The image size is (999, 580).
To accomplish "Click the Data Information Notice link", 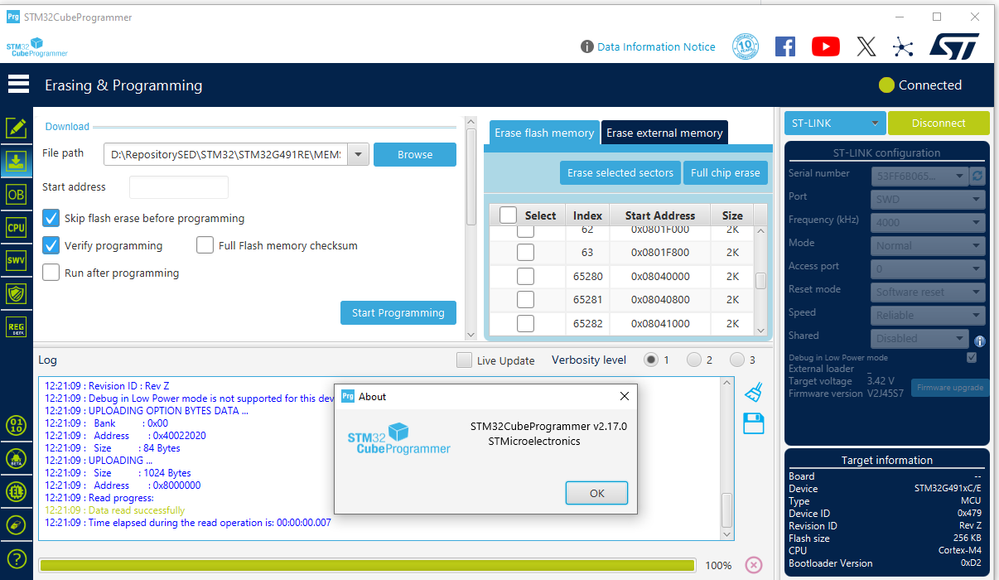I will coord(656,47).
